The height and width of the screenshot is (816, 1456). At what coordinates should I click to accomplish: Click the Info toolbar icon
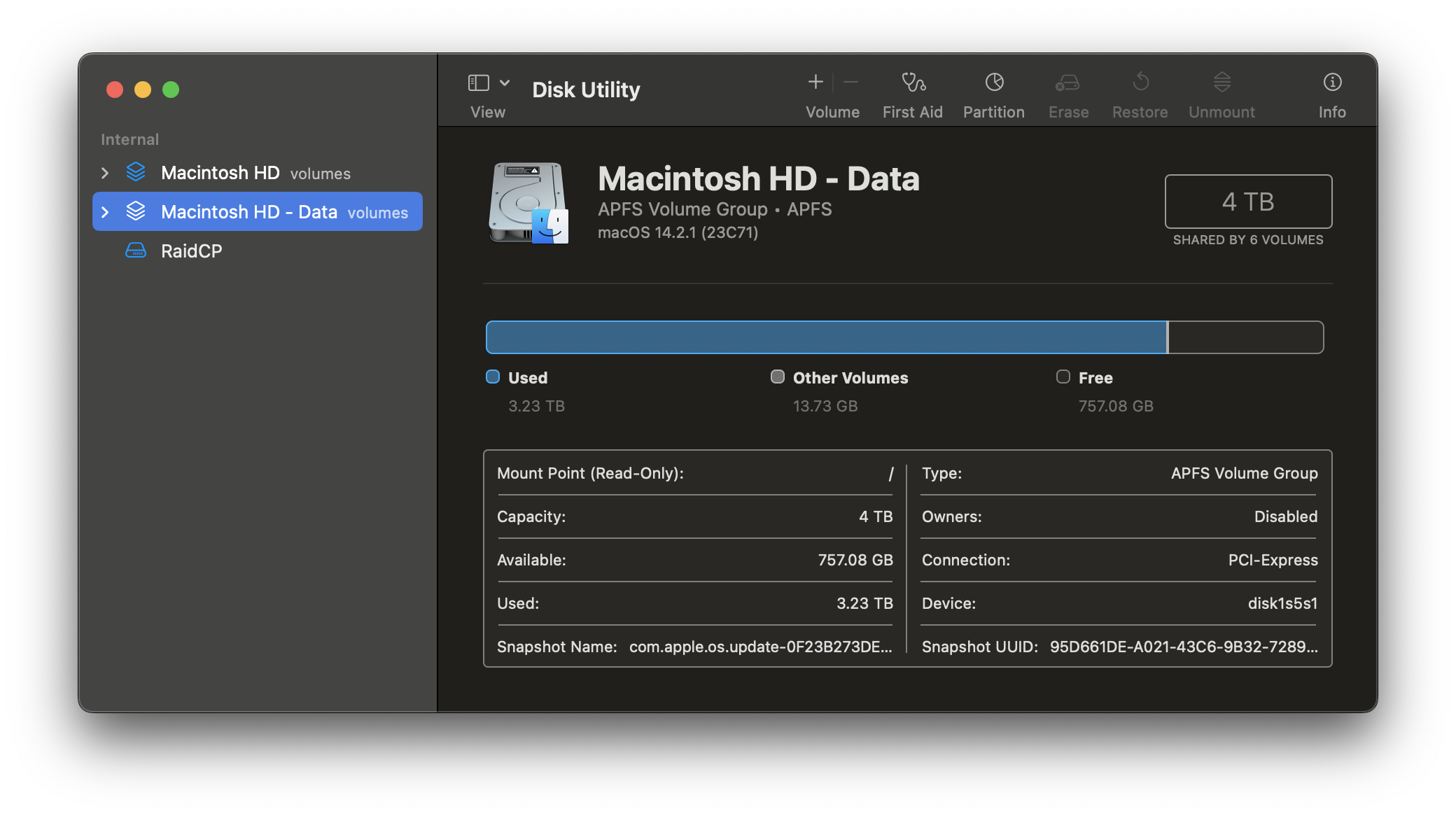tap(1332, 83)
